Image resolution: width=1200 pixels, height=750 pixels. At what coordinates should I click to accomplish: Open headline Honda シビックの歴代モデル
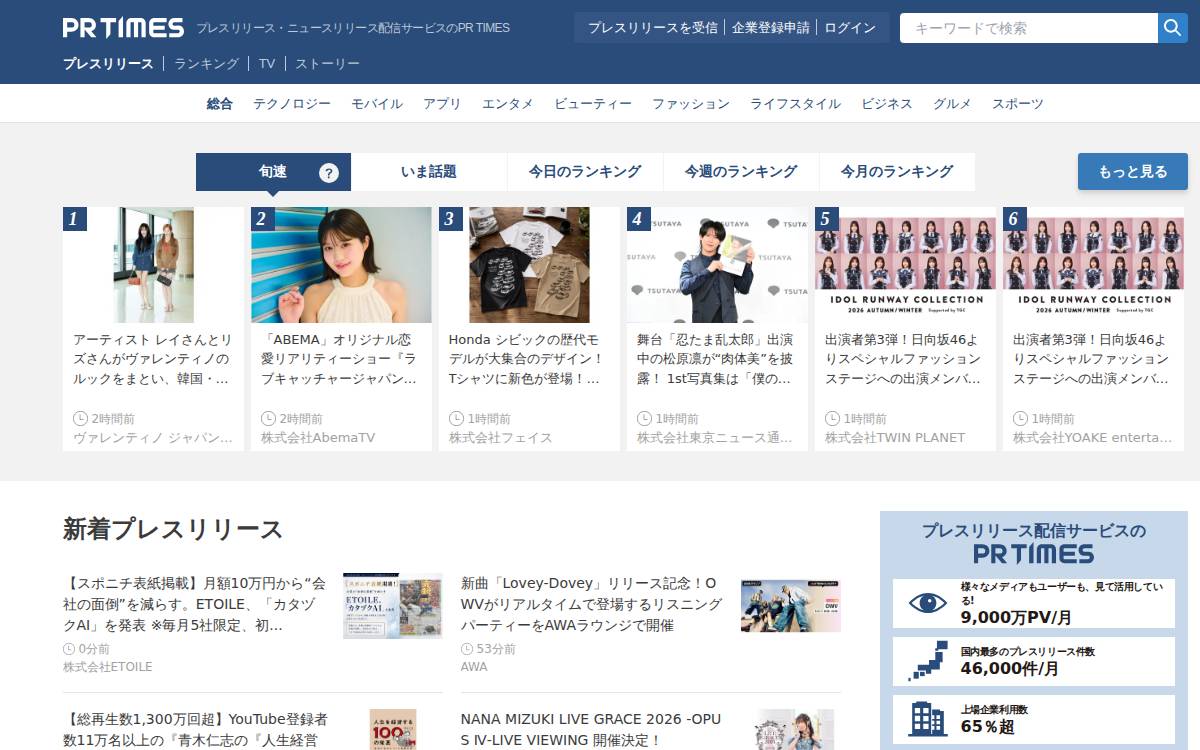529,360
